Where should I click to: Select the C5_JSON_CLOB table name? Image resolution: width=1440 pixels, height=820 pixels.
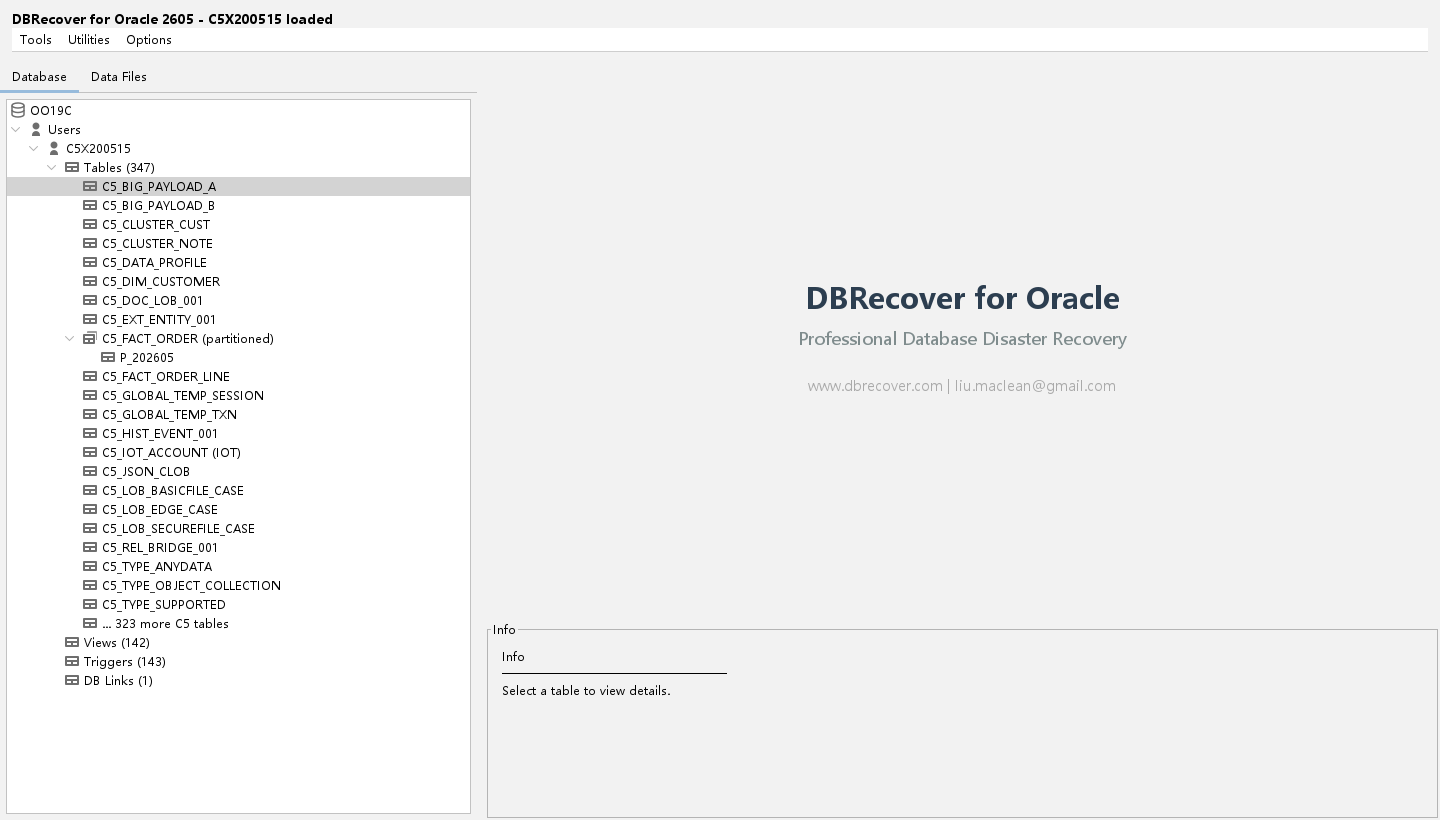[146, 472]
